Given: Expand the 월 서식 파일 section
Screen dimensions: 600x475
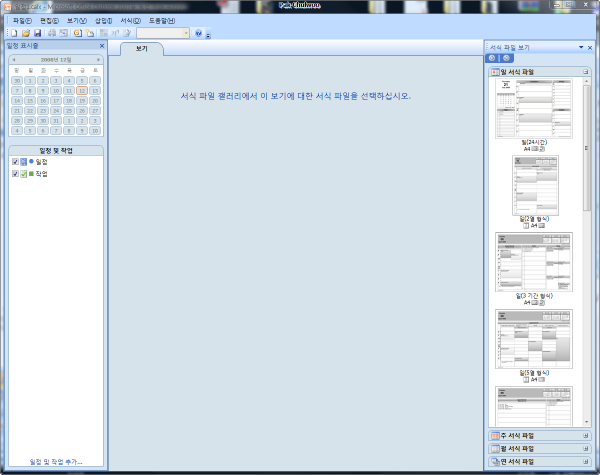Looking at the screenshot, I should [586, 449].
